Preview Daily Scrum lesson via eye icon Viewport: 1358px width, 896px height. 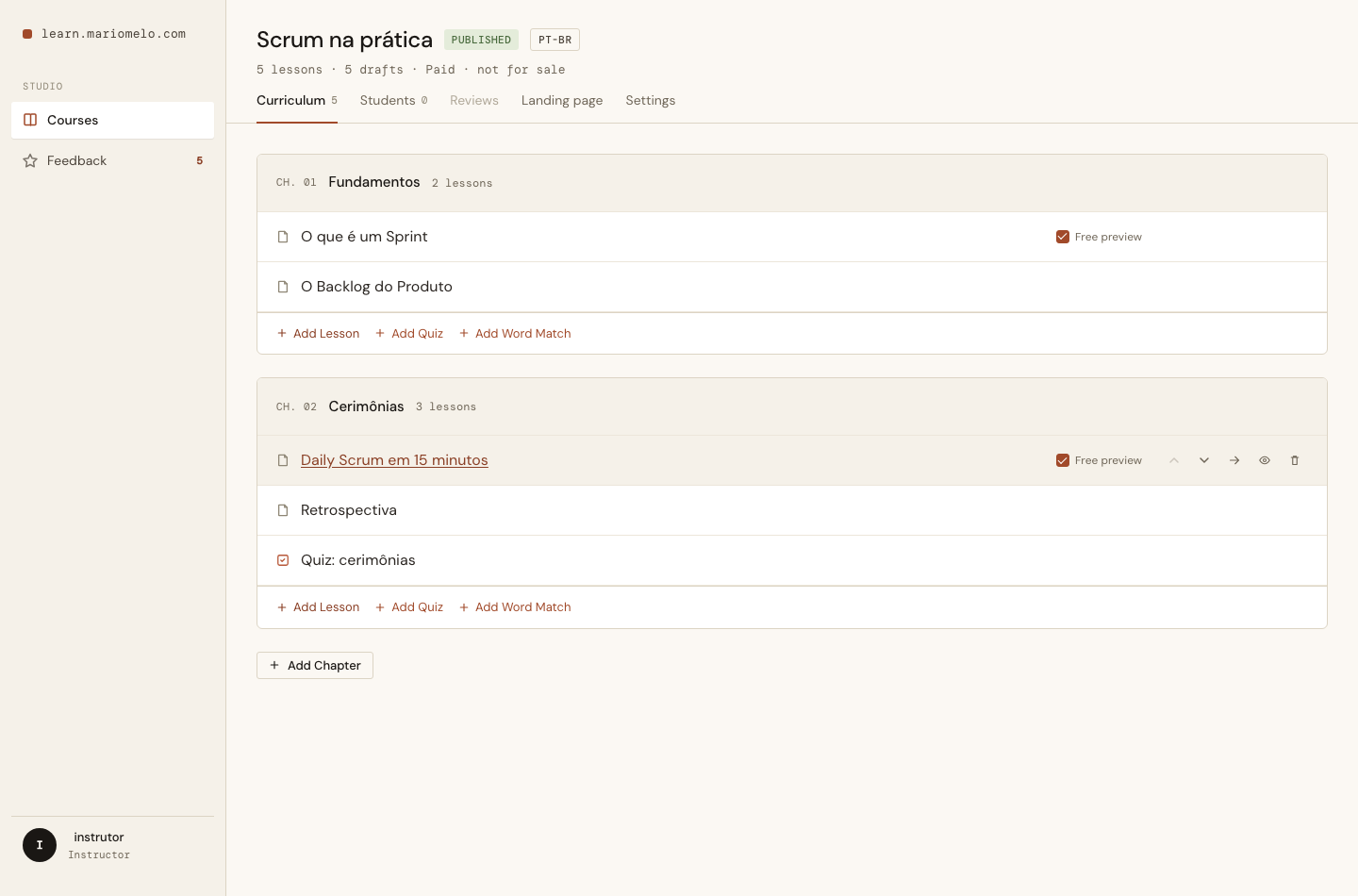(x=1265, y=460)
